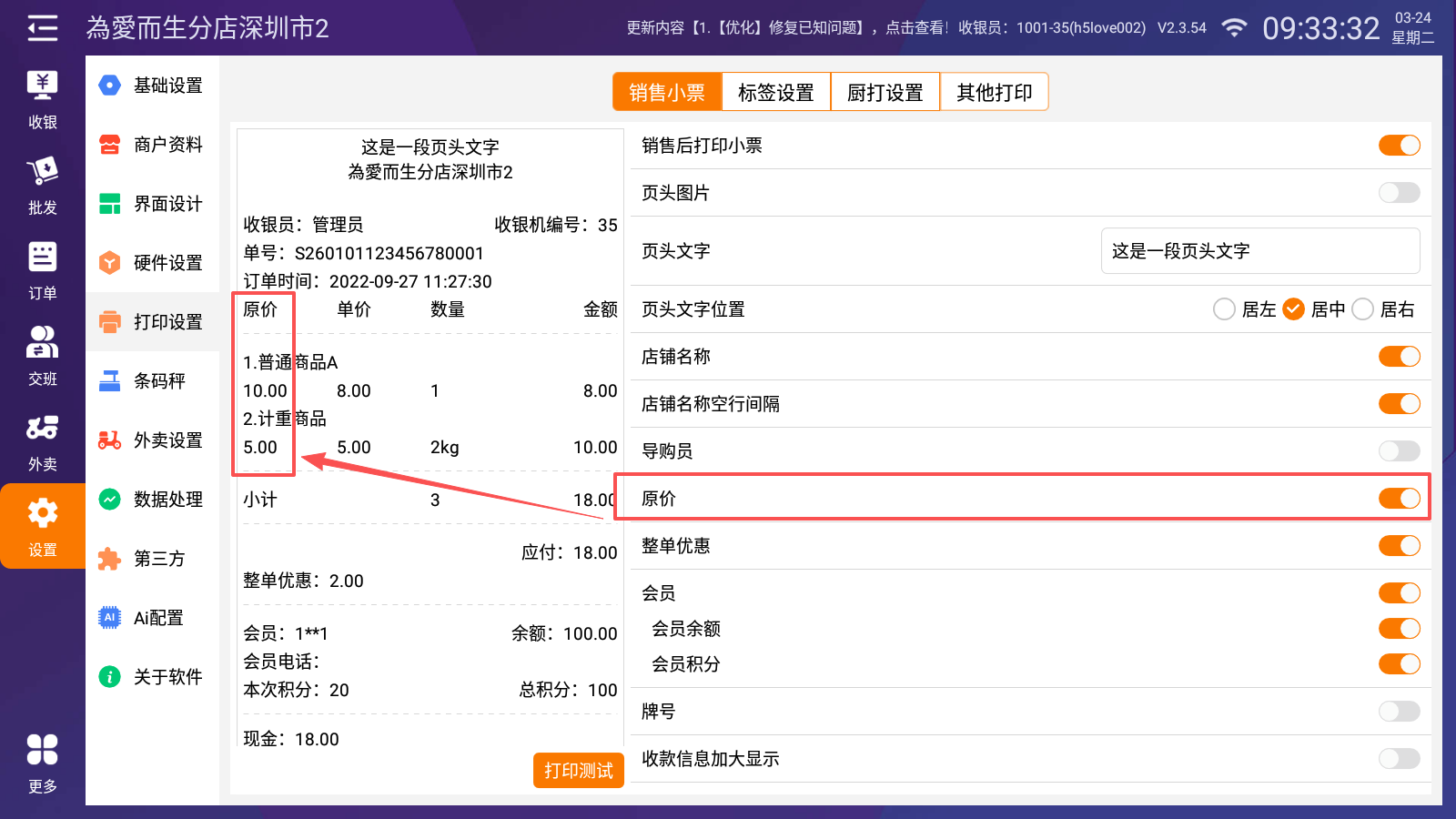This screenshot has height=819, width=1456.
Task: Enable the 页头图片 toggle
Action: (x=1399, y=193)
